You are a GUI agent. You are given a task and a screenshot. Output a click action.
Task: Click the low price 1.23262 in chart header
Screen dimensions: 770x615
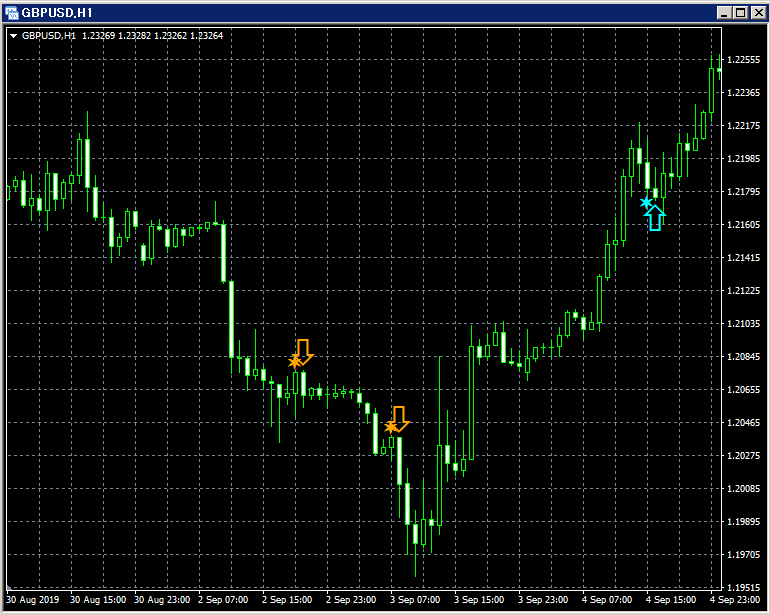pos(170,36)
